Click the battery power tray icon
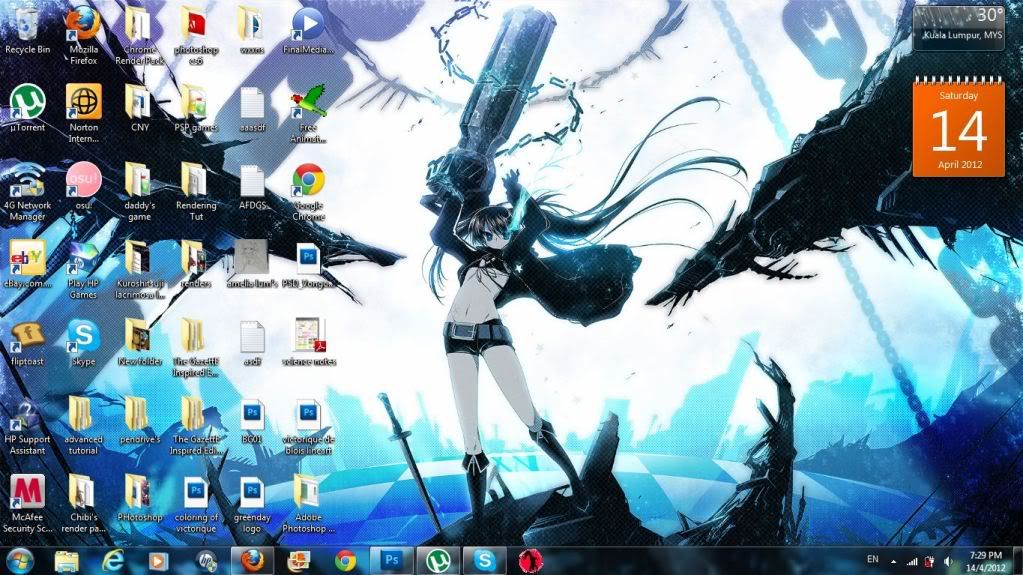 point(930,561)
